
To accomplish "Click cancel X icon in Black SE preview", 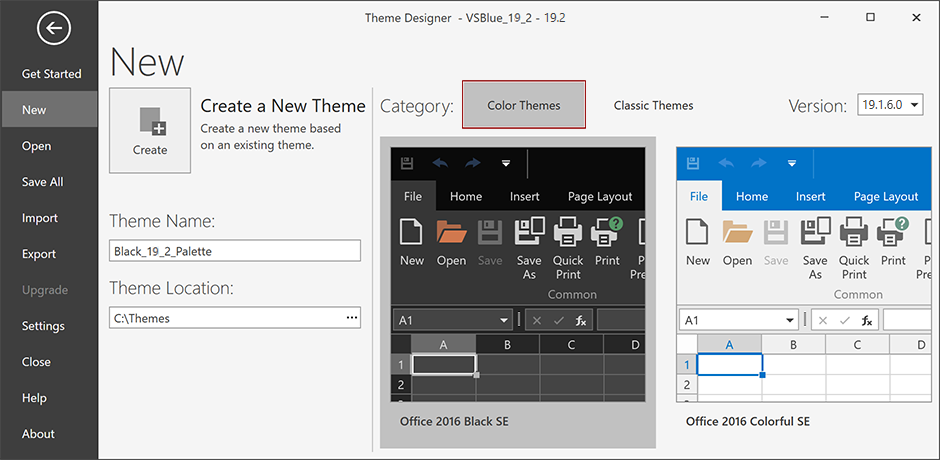I will (537, 320).
